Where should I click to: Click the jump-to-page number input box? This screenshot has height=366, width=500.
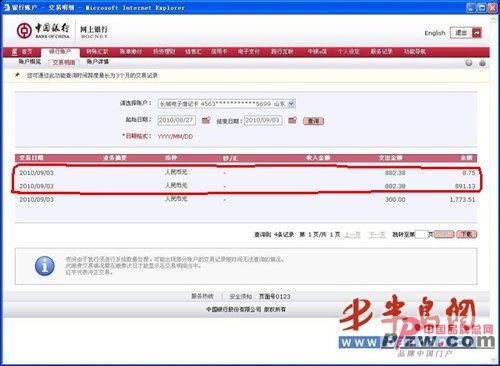point(421,234)
